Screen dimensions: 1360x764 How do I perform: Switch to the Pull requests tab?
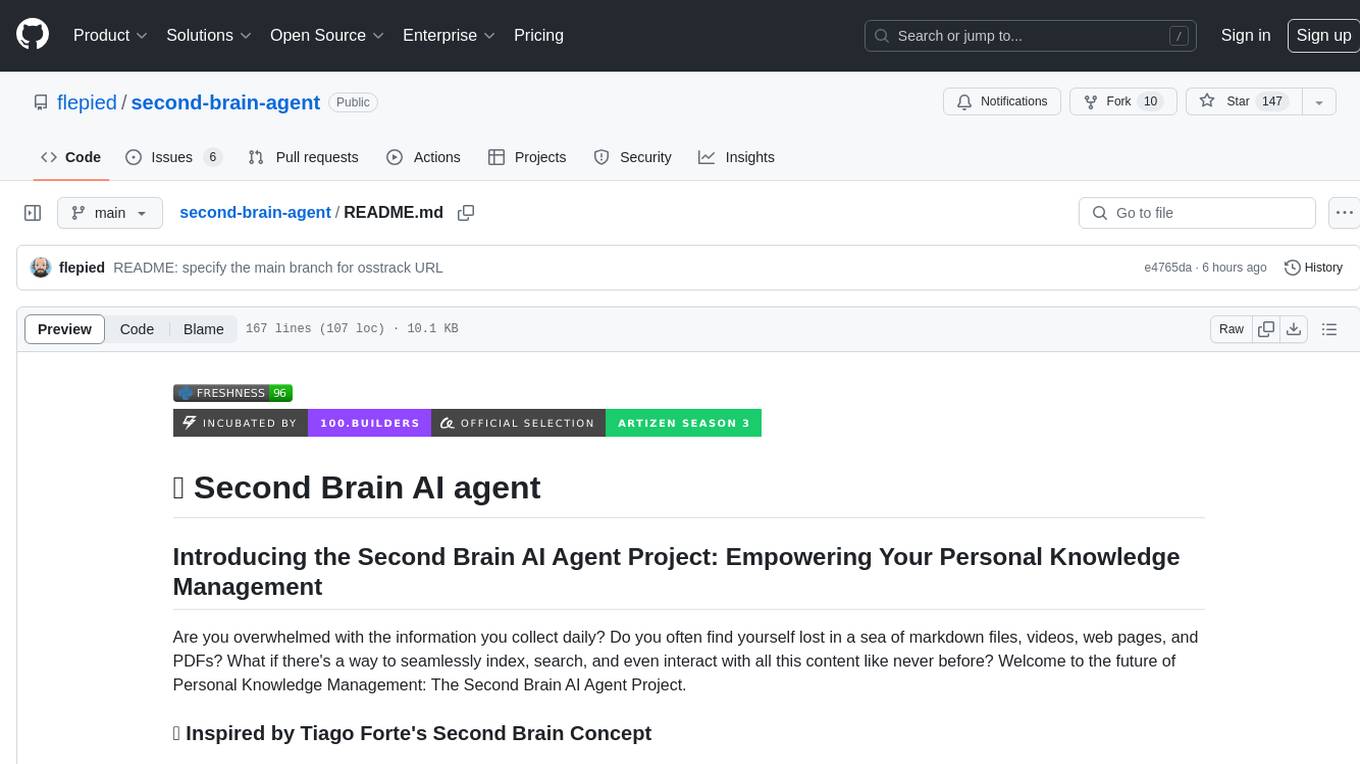point(303,157)
